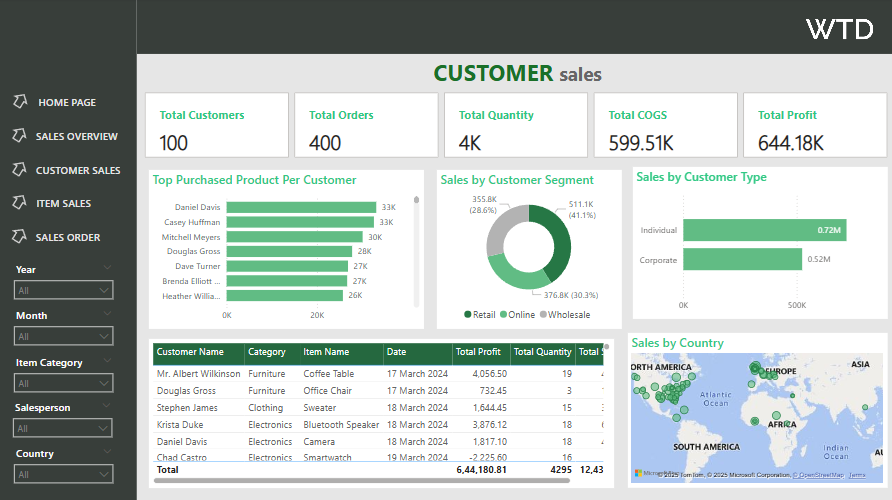Expand the Salesperson dropdown list
Viewport: 892px width, 500px height.
tap(63, 428)
